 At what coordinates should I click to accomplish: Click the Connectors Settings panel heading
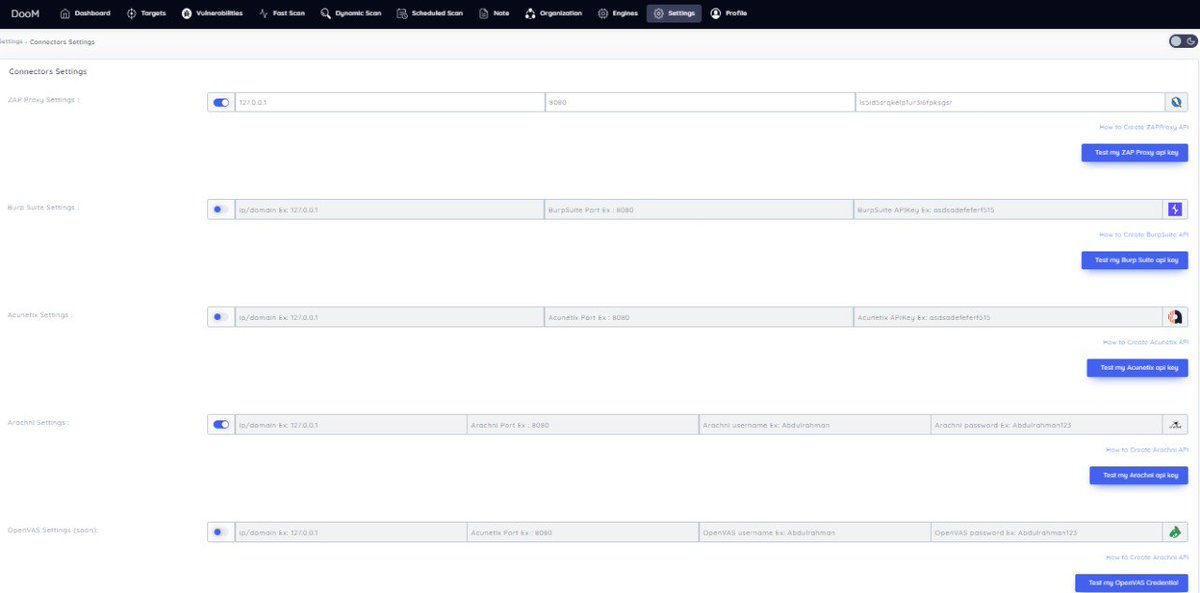(48, 72)
